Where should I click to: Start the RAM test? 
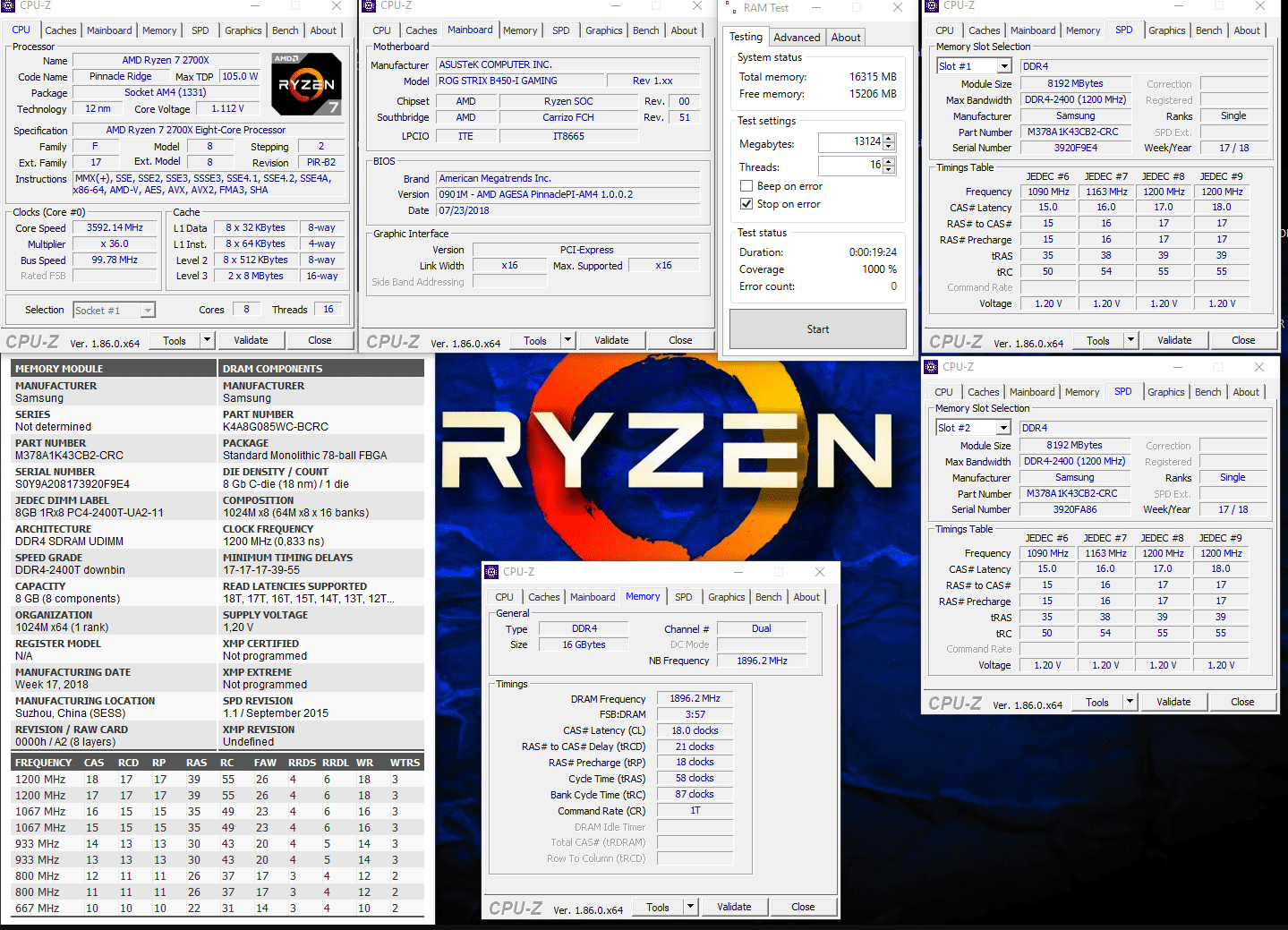(x=818, y=329)
